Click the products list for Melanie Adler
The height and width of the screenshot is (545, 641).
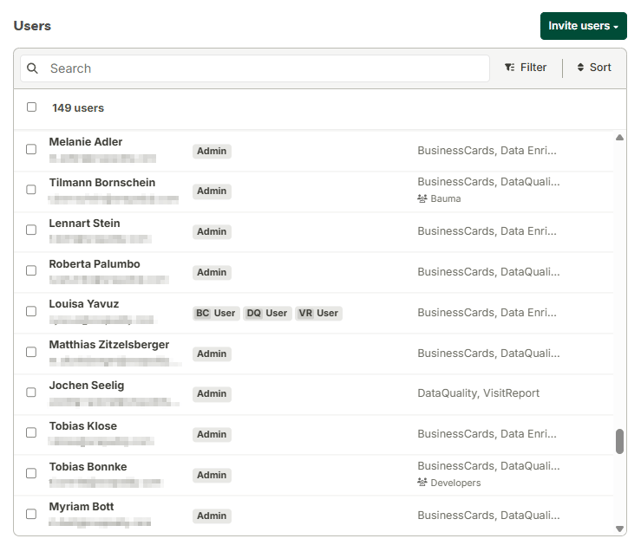pyautogui.click(x=487, y=150)
